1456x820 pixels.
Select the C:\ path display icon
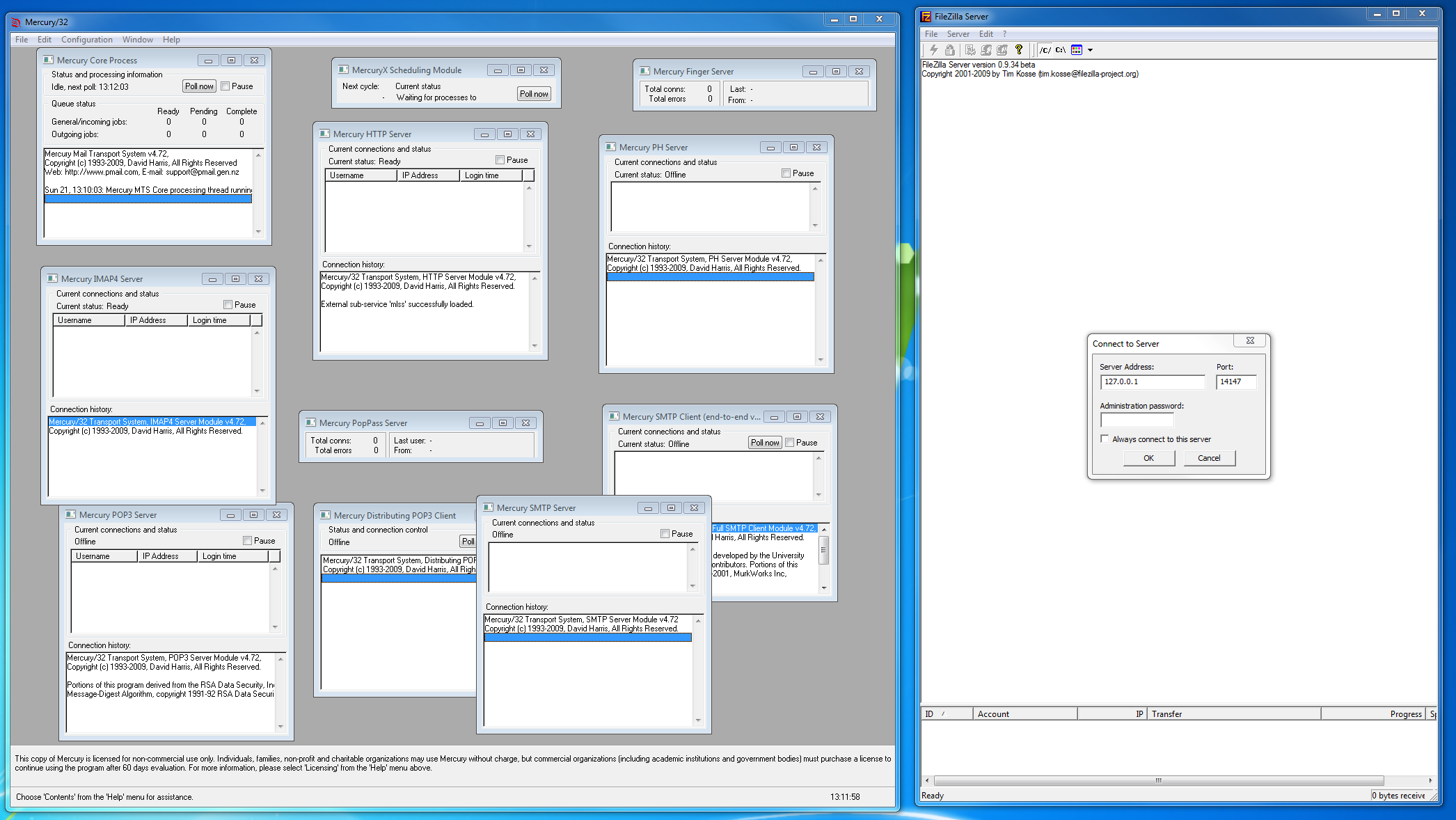pos(1061,50)
